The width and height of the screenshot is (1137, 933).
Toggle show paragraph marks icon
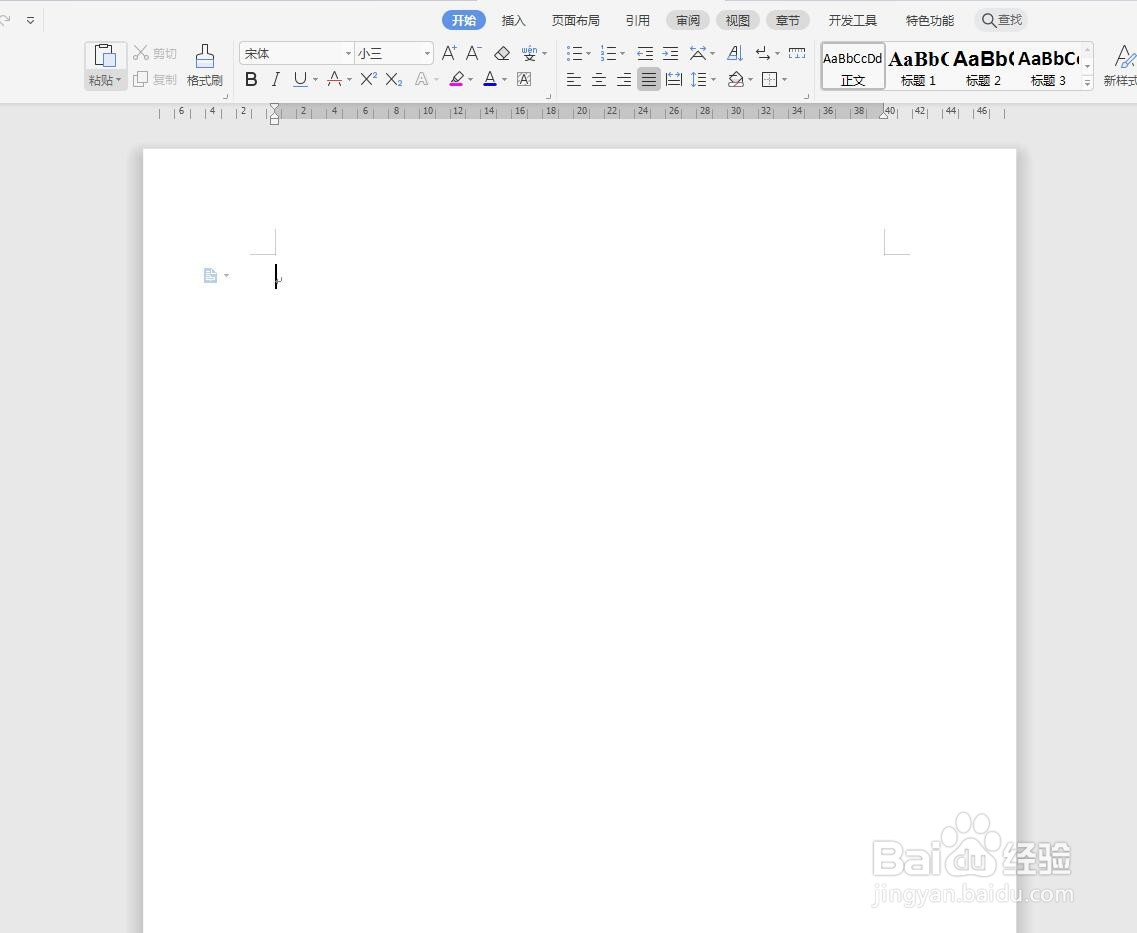(x=763, y=53)
